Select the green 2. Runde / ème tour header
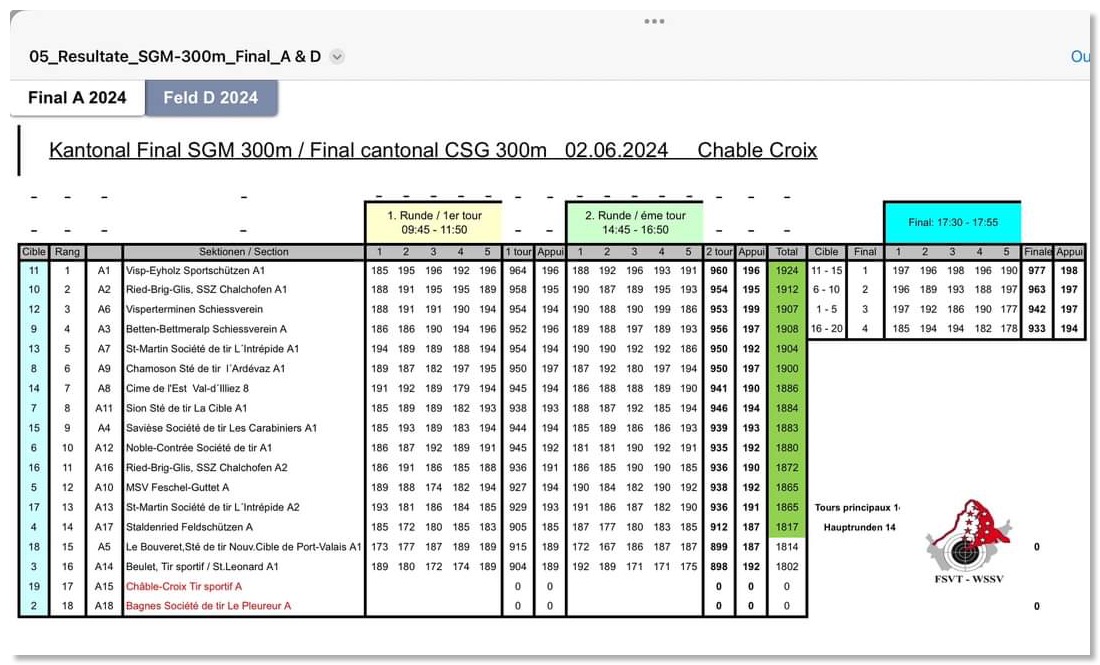 tap(635, 222)
